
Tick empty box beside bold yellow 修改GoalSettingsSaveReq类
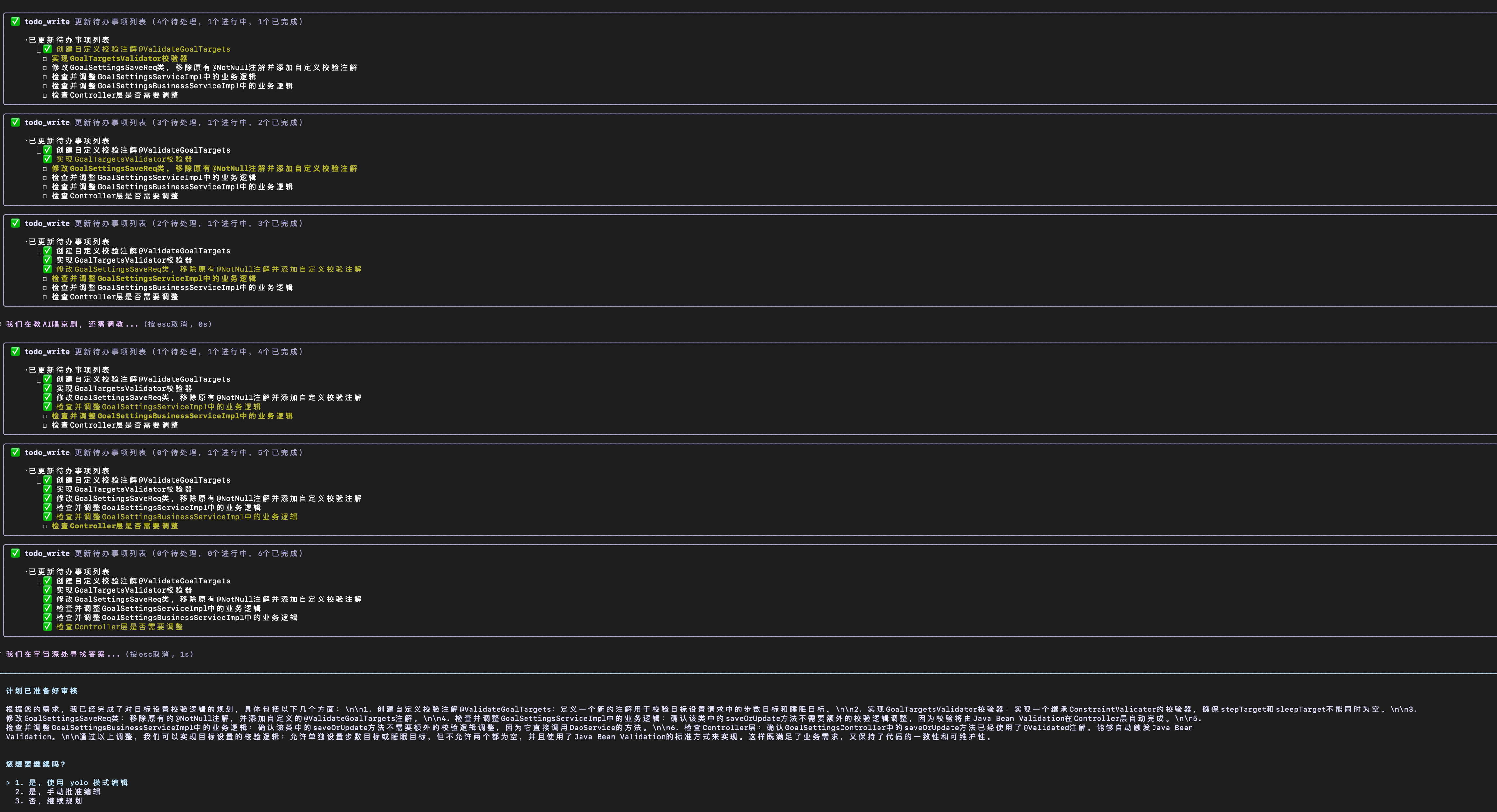tap(45, 169)
